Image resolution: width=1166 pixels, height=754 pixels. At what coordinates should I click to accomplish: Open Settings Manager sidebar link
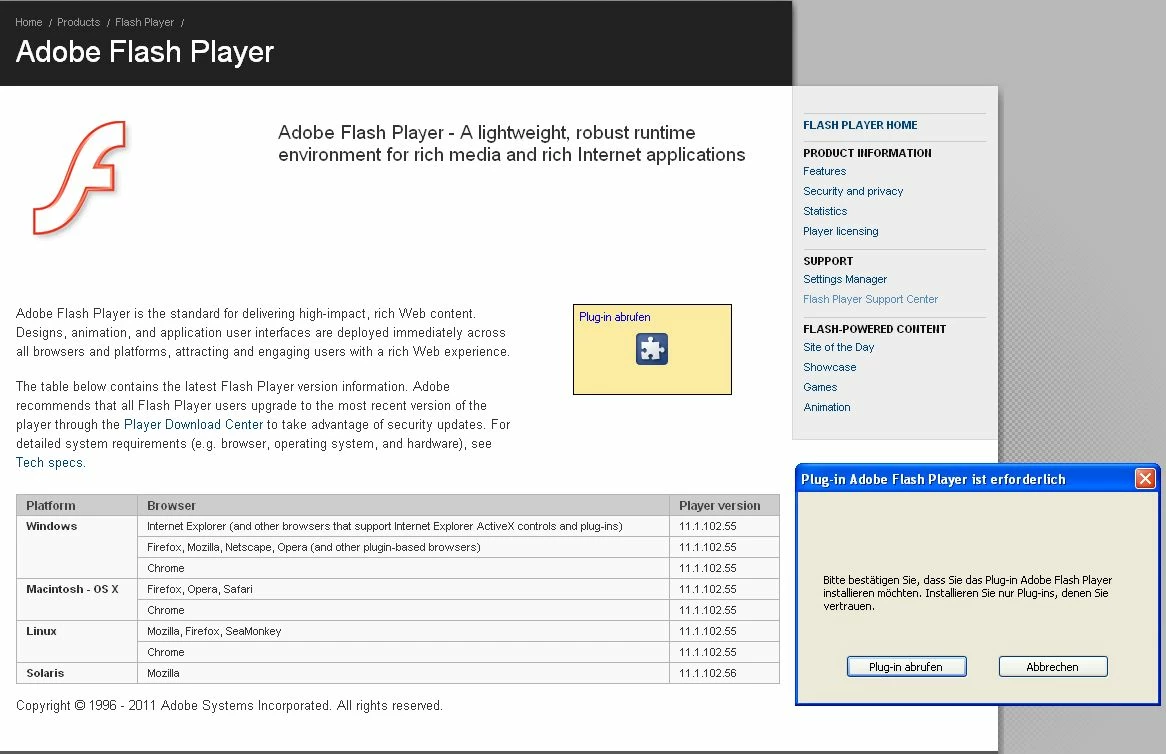(845, 279)
